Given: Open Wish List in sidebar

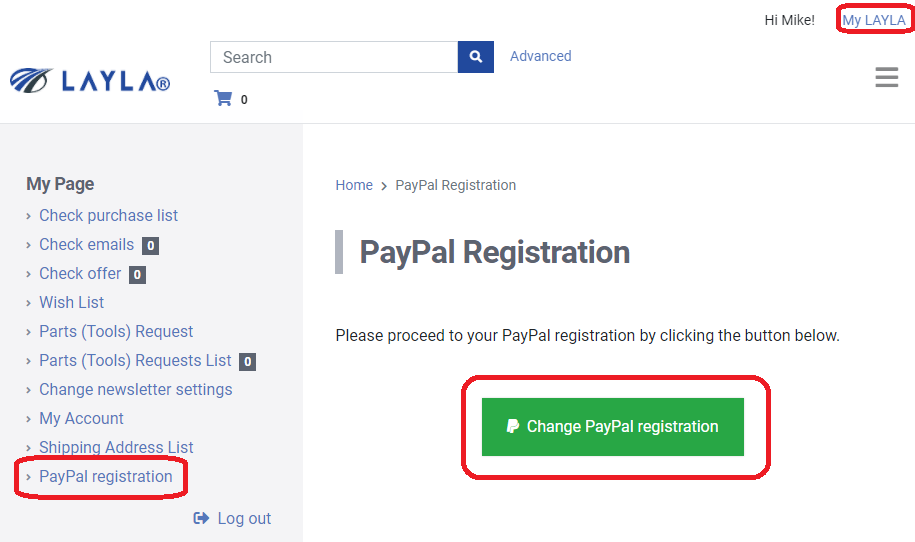Looking at the screenshot, I should tap(71, 302).
